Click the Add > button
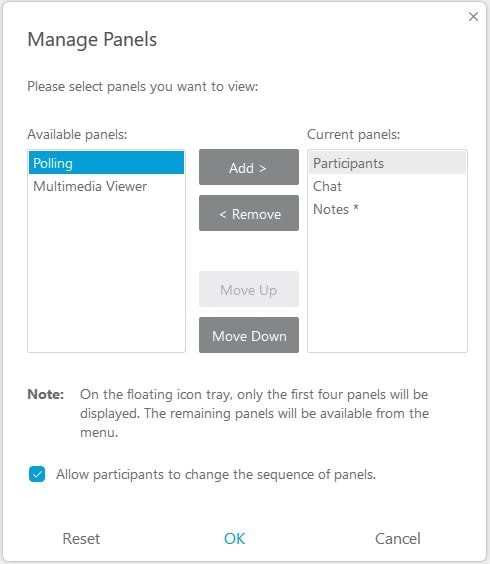This screenshot has height=564, width=490. 249,167
